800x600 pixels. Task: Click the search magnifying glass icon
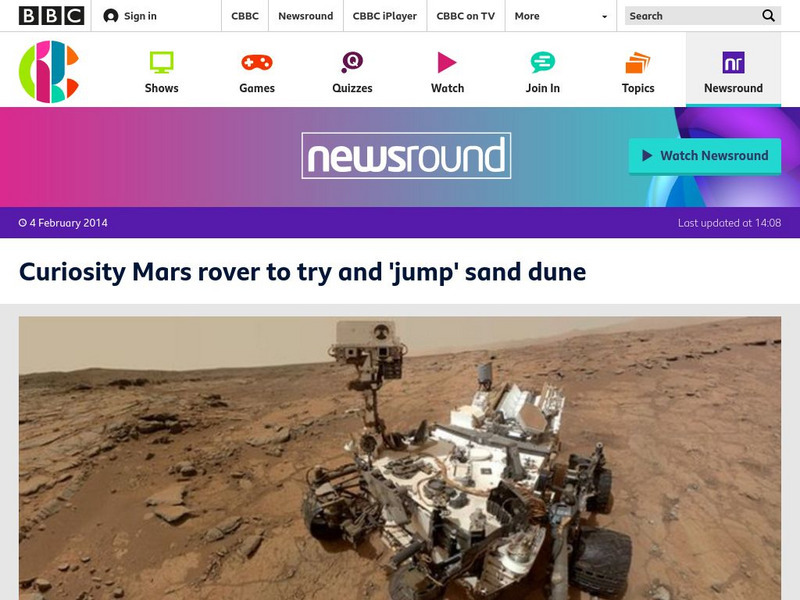768,16
